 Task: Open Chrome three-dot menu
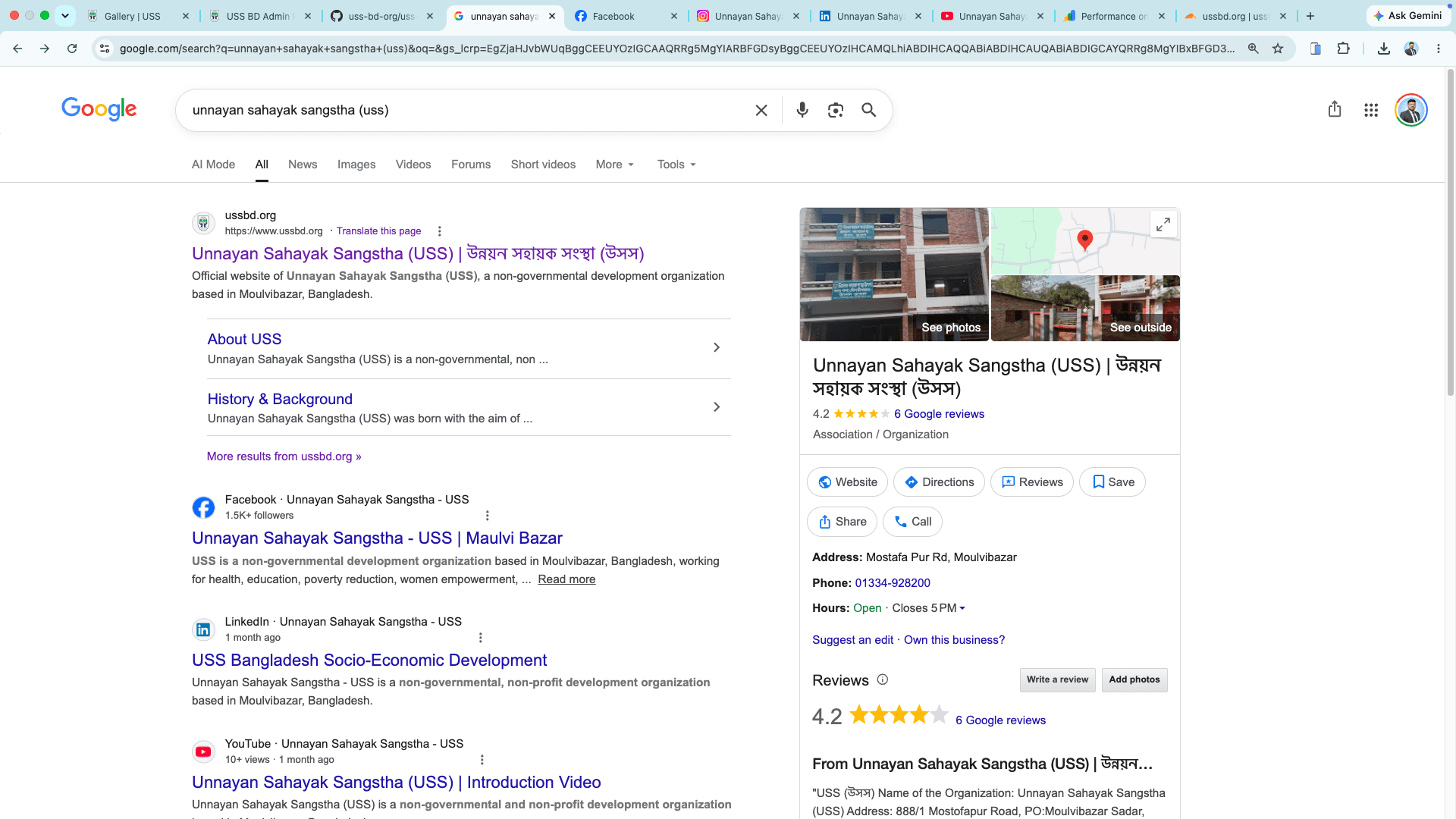point(1439,49)
